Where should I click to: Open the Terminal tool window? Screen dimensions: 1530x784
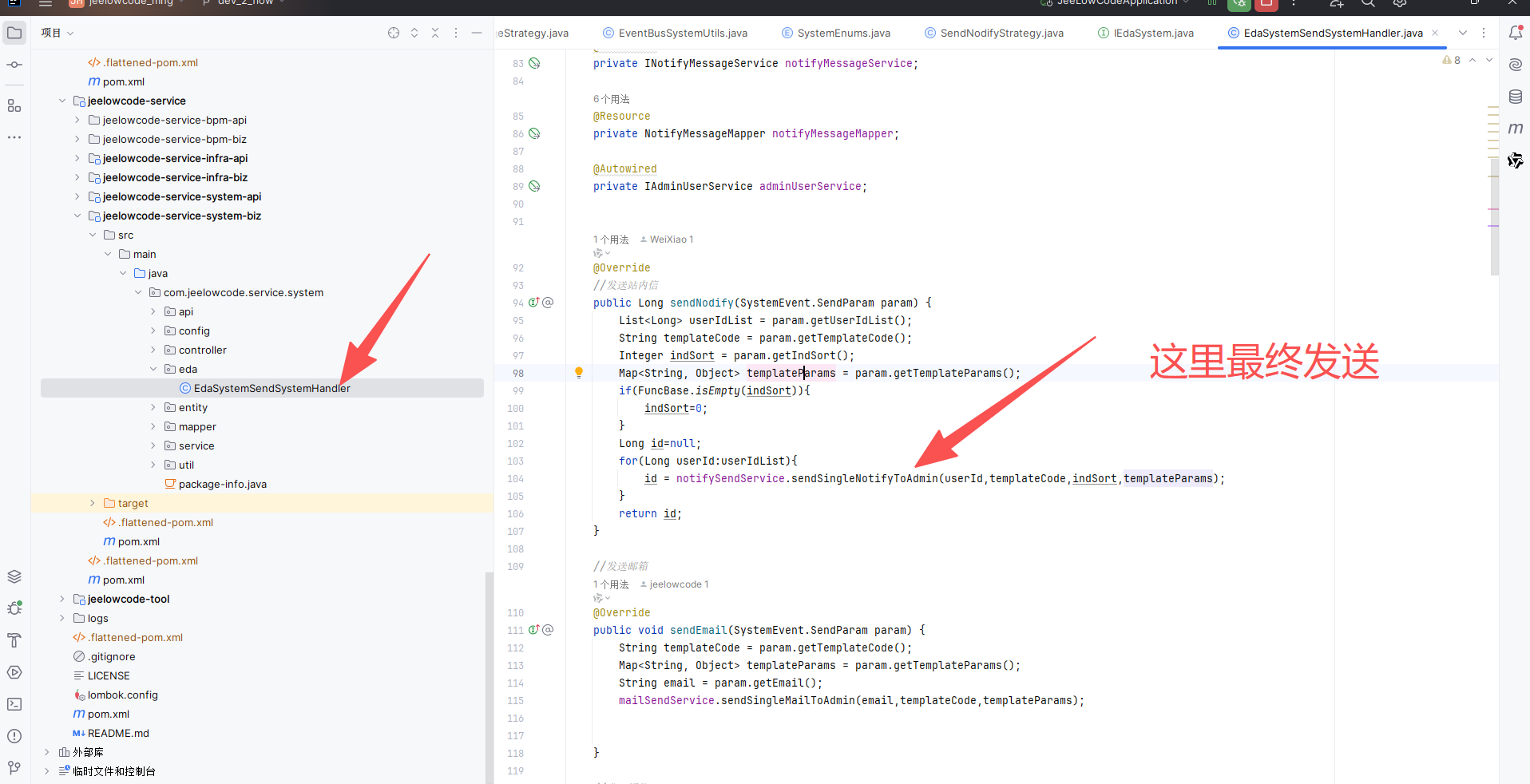tap(14, 704)
